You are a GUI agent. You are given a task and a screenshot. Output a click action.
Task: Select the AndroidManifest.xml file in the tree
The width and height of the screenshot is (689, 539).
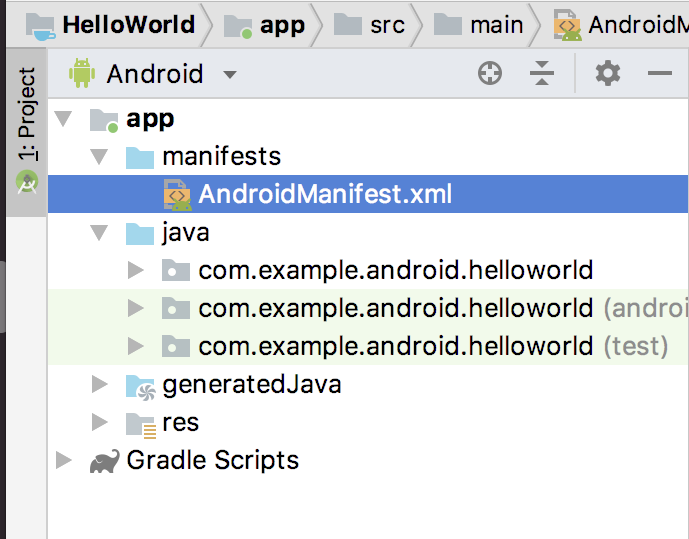click(325, 194)
